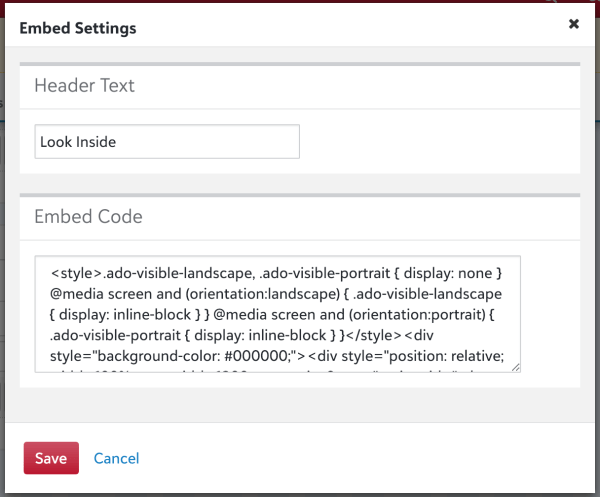Cancel the embed settings changes
The height and width of the screenshot is (497, 600).
point(116,459)
